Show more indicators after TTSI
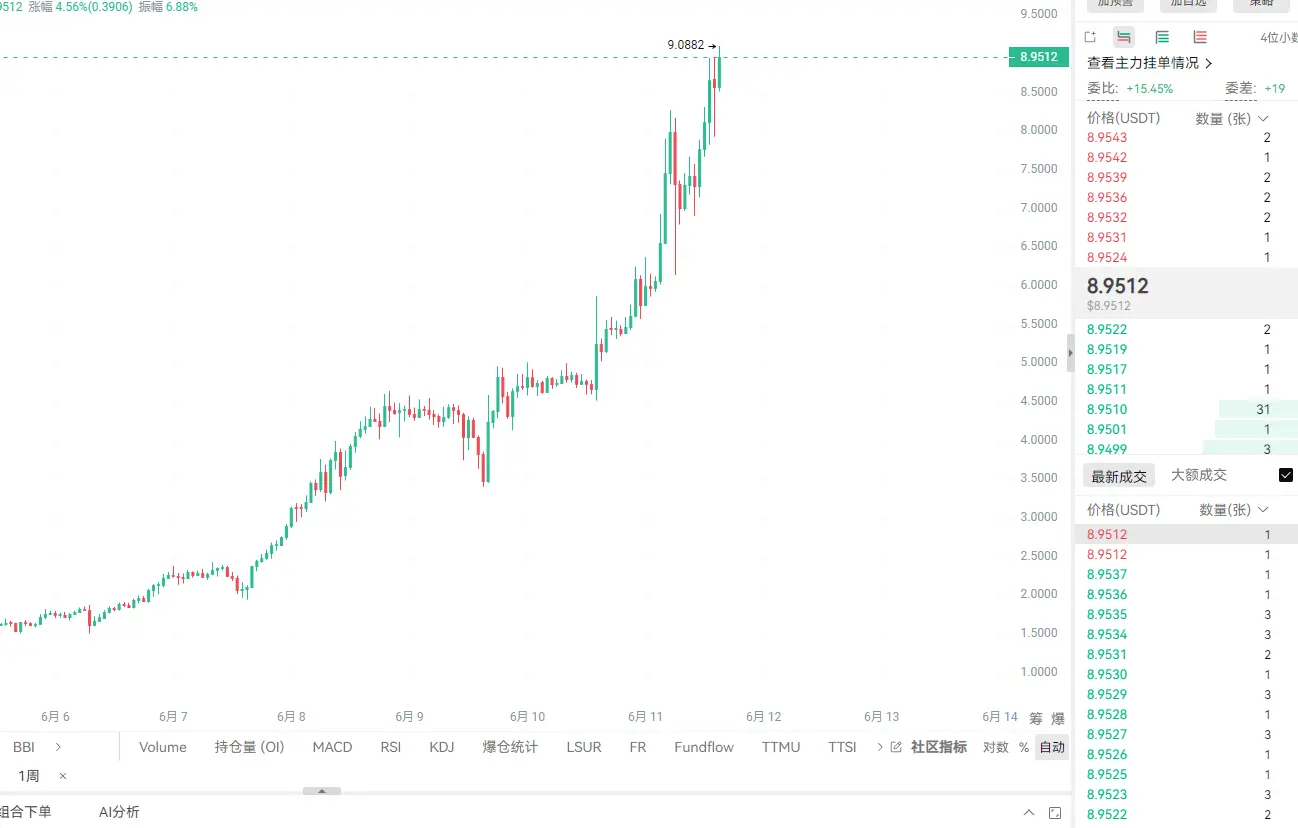Image resolution: width=1298 pixels, height=828 pixels. tap(879, 747)
